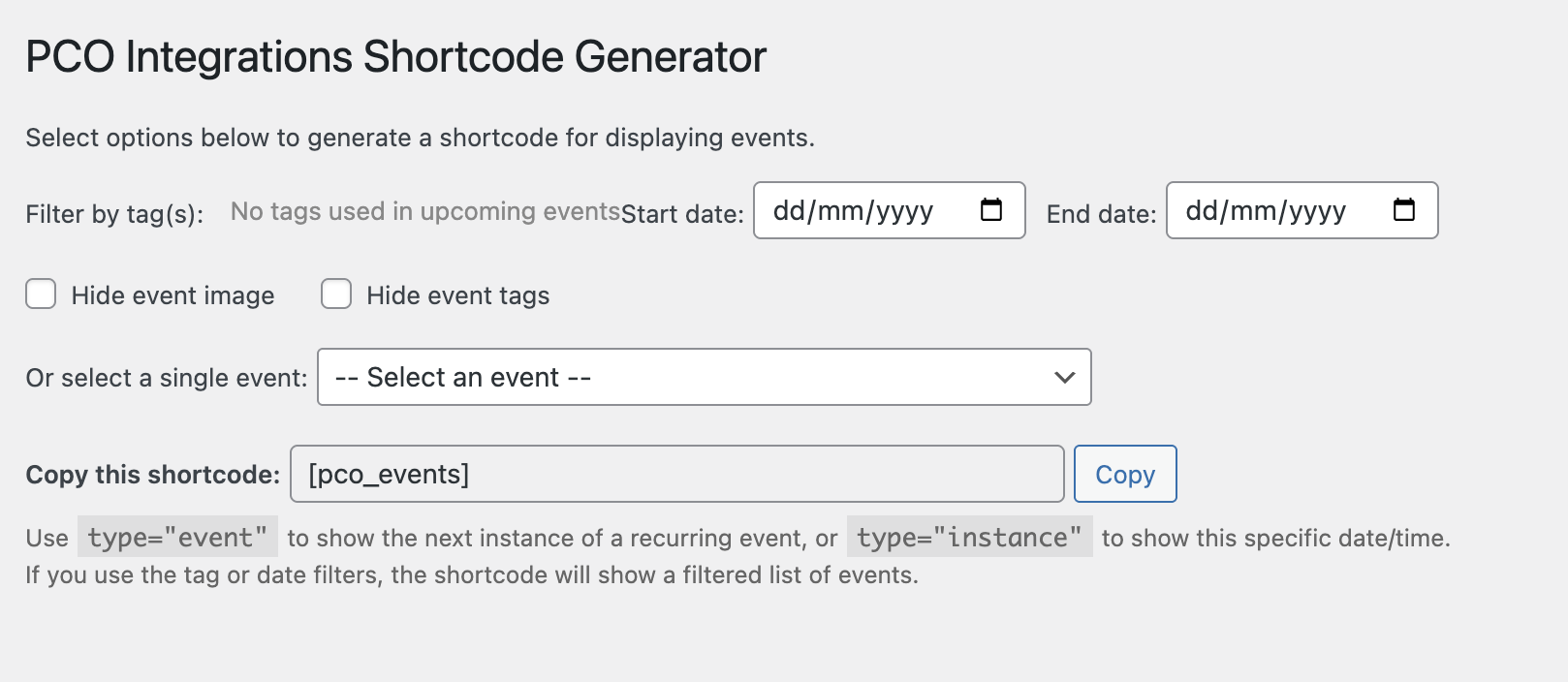
Task: Click the 'If you use the tag or date filters' note
Action: pos(472,575)
